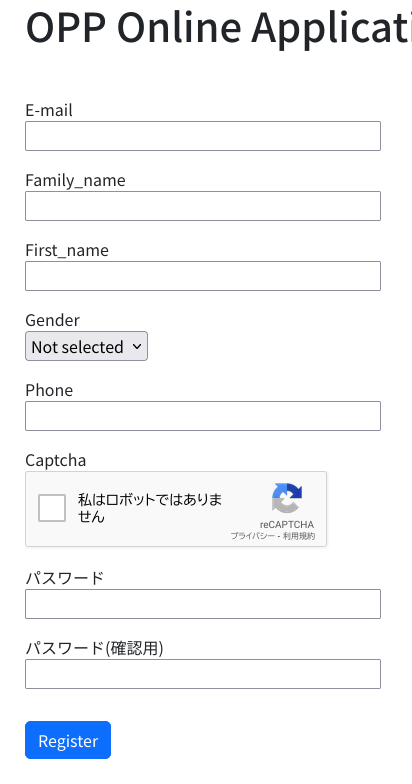Click the reCAPTCHA logo icon
Viewport: 412px width, 784px height.
[287, 498]
